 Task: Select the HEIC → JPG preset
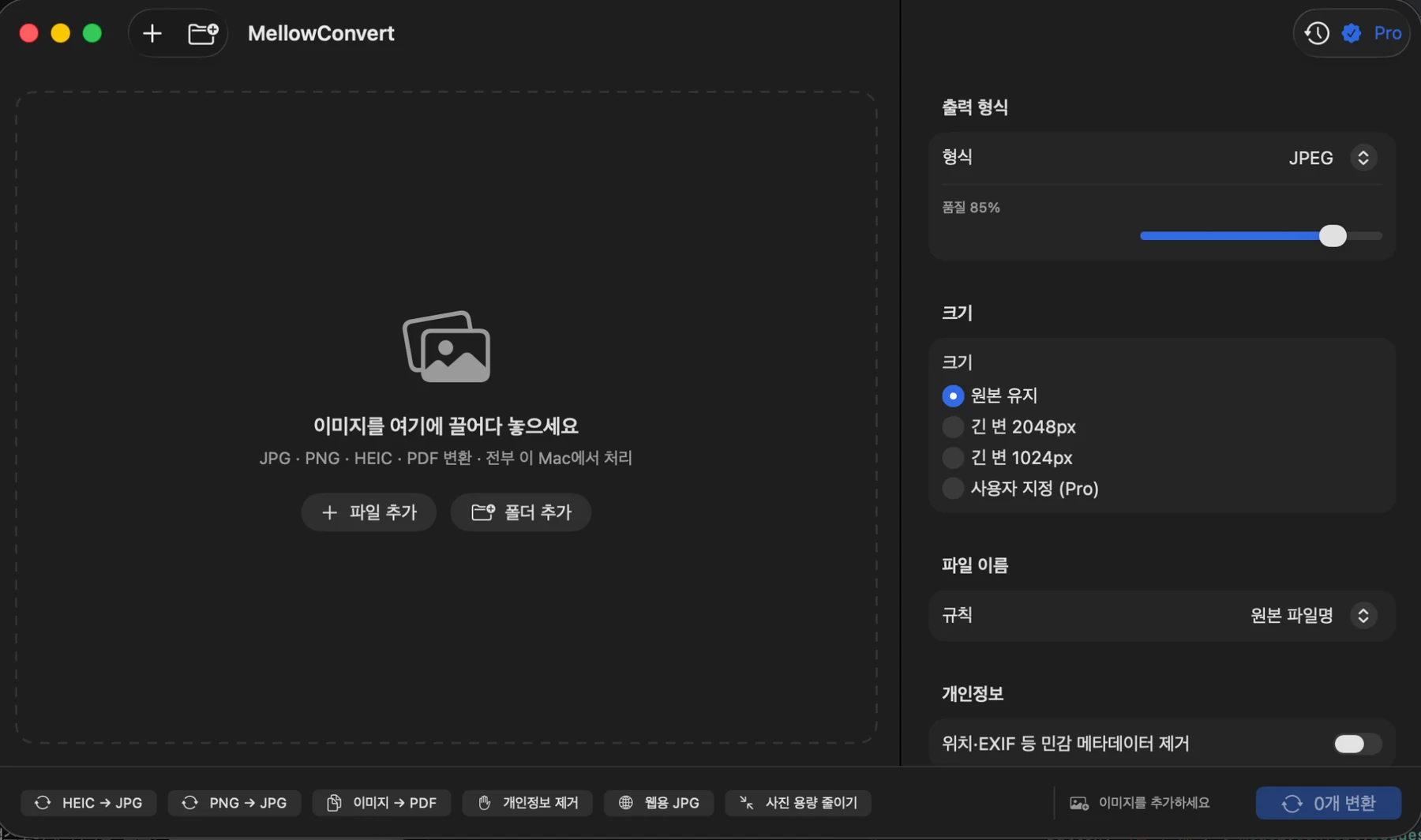click(x=88, y=803)
